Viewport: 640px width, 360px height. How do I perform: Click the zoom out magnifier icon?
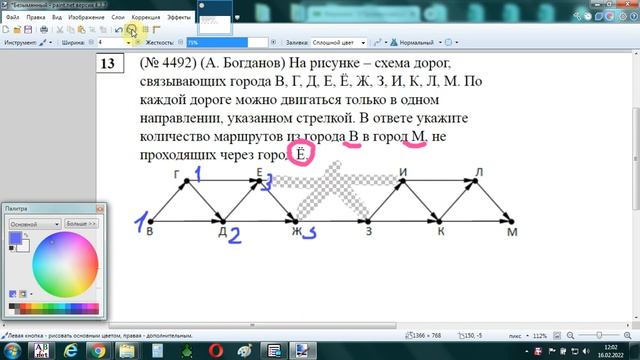point(570,336)
